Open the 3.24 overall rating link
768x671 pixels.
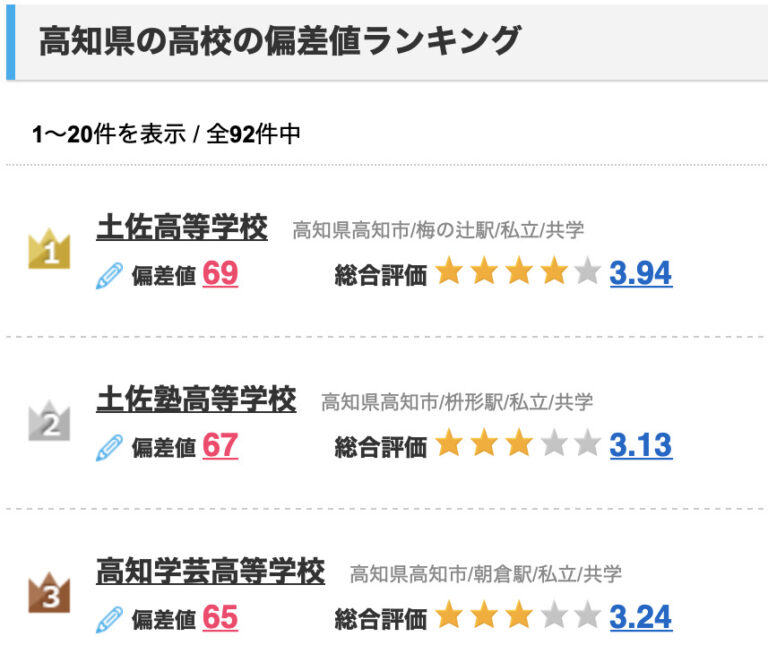coord(640,617)
